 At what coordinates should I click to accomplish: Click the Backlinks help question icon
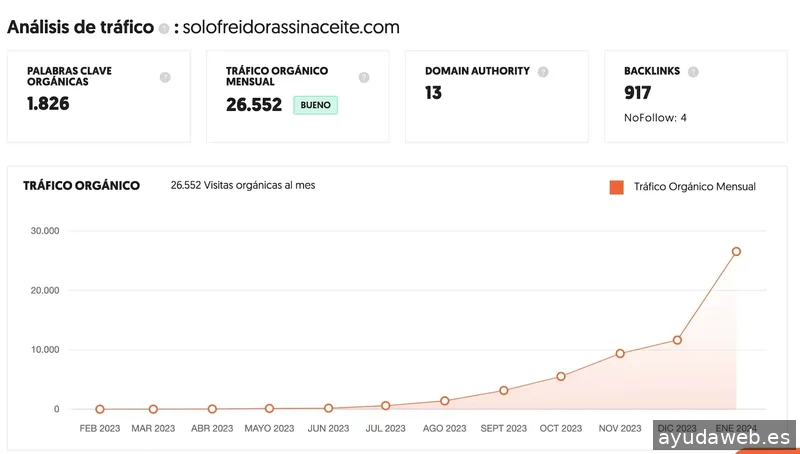(x=693, y=72)
